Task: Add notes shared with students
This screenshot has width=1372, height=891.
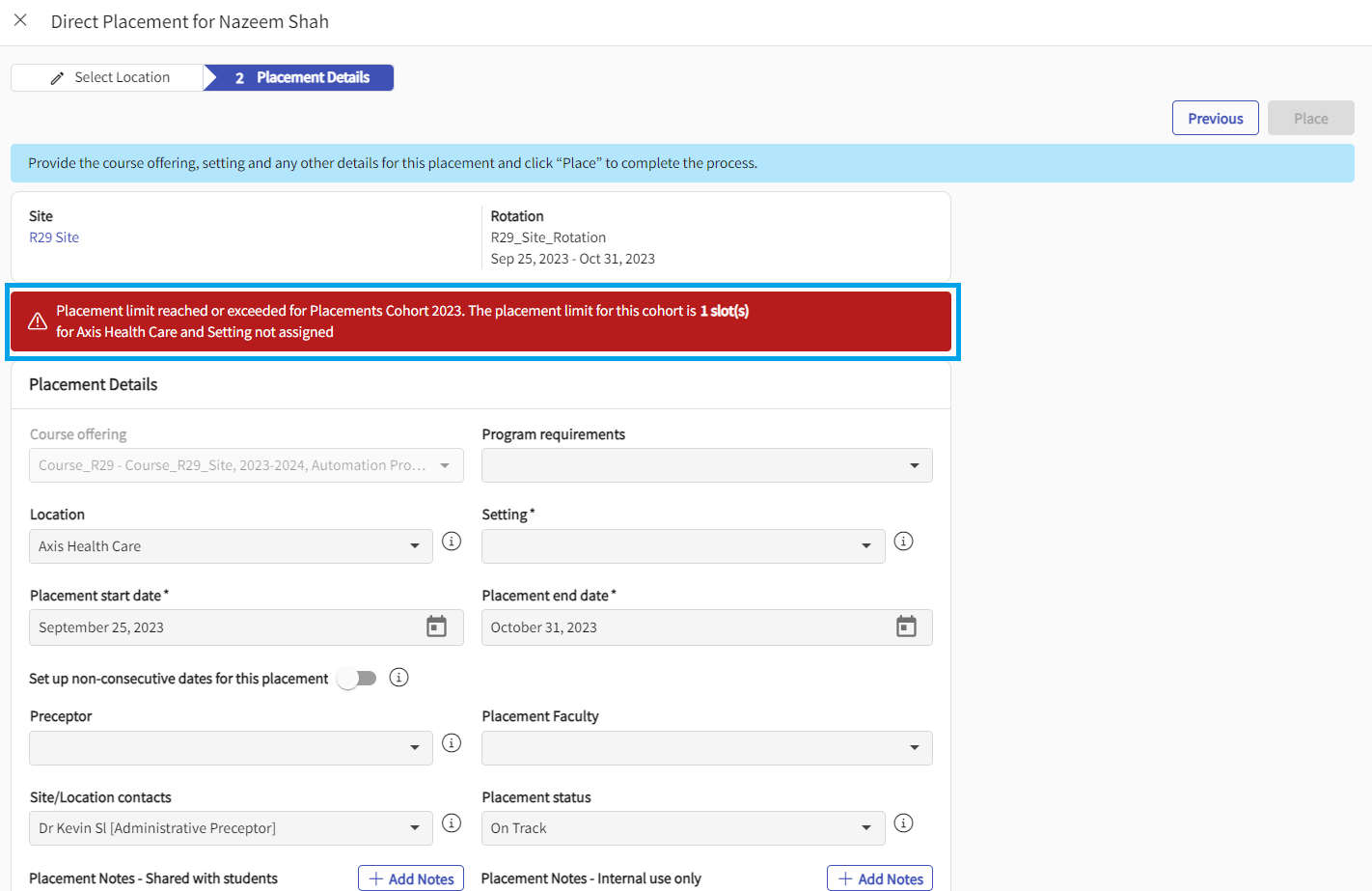Action: [411, 878]
